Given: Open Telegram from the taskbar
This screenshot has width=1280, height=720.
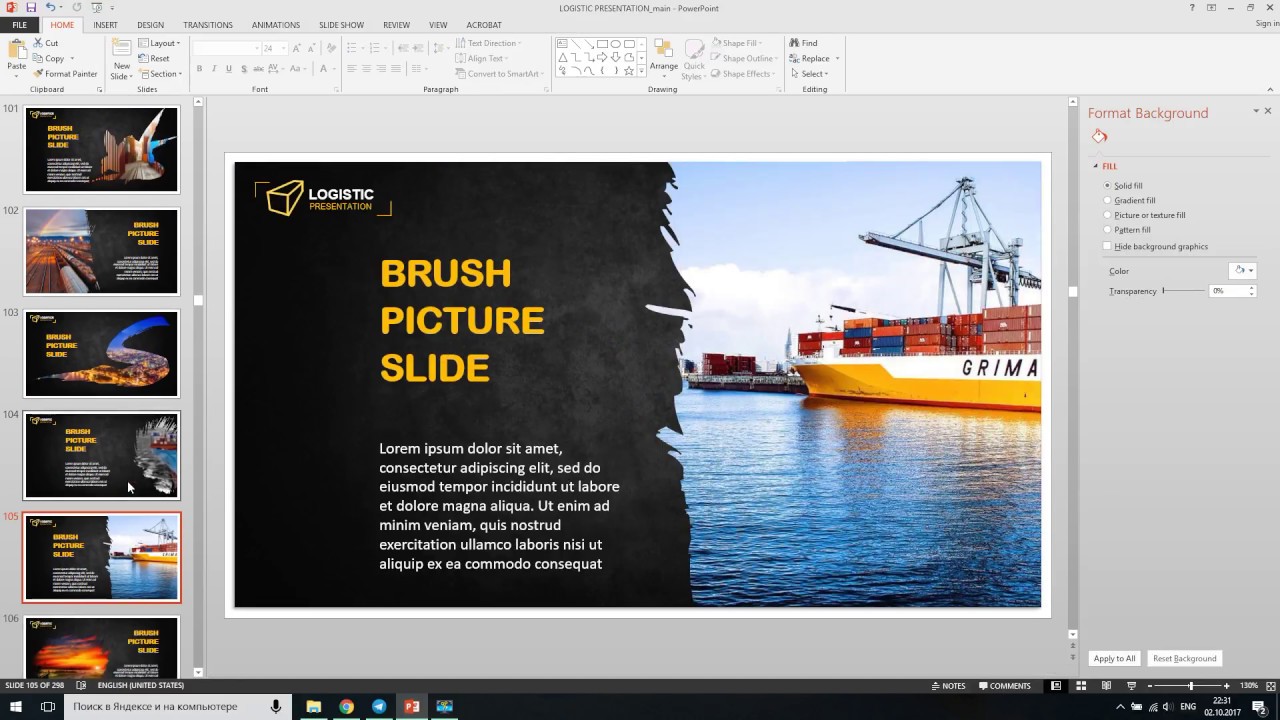Looking at the screenshot, I should (379, 706).
